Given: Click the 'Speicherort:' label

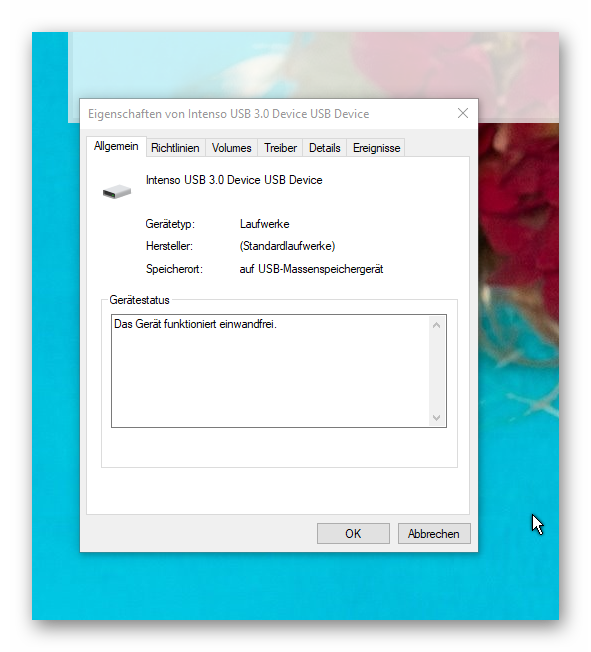Looking at the screenshot, I should pyautogui.click(x=174, y=269).
